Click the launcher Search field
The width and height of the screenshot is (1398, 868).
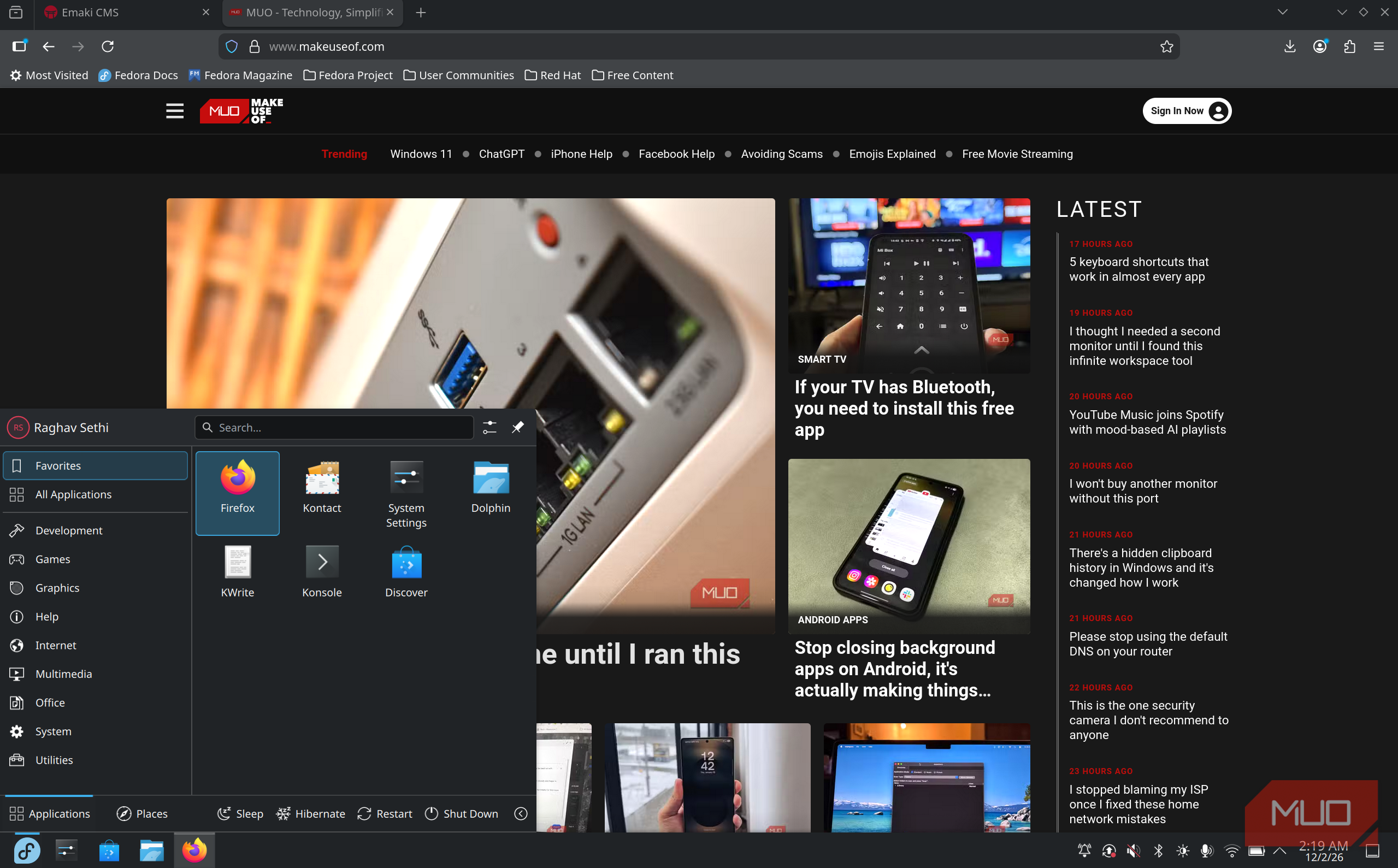pyautogui.click(x=334, y=428)
